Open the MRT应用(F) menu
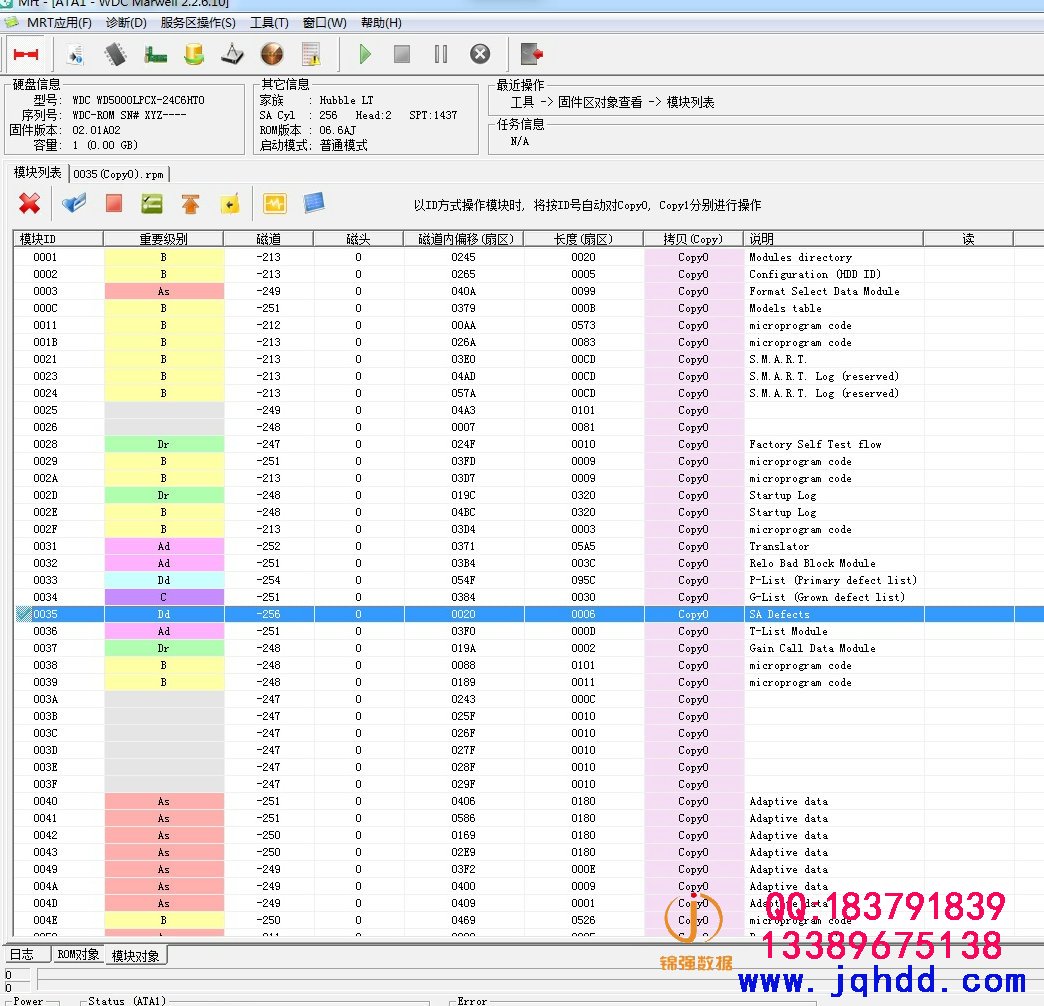Screen dimensions: 1044x1006 pos(59,23)
